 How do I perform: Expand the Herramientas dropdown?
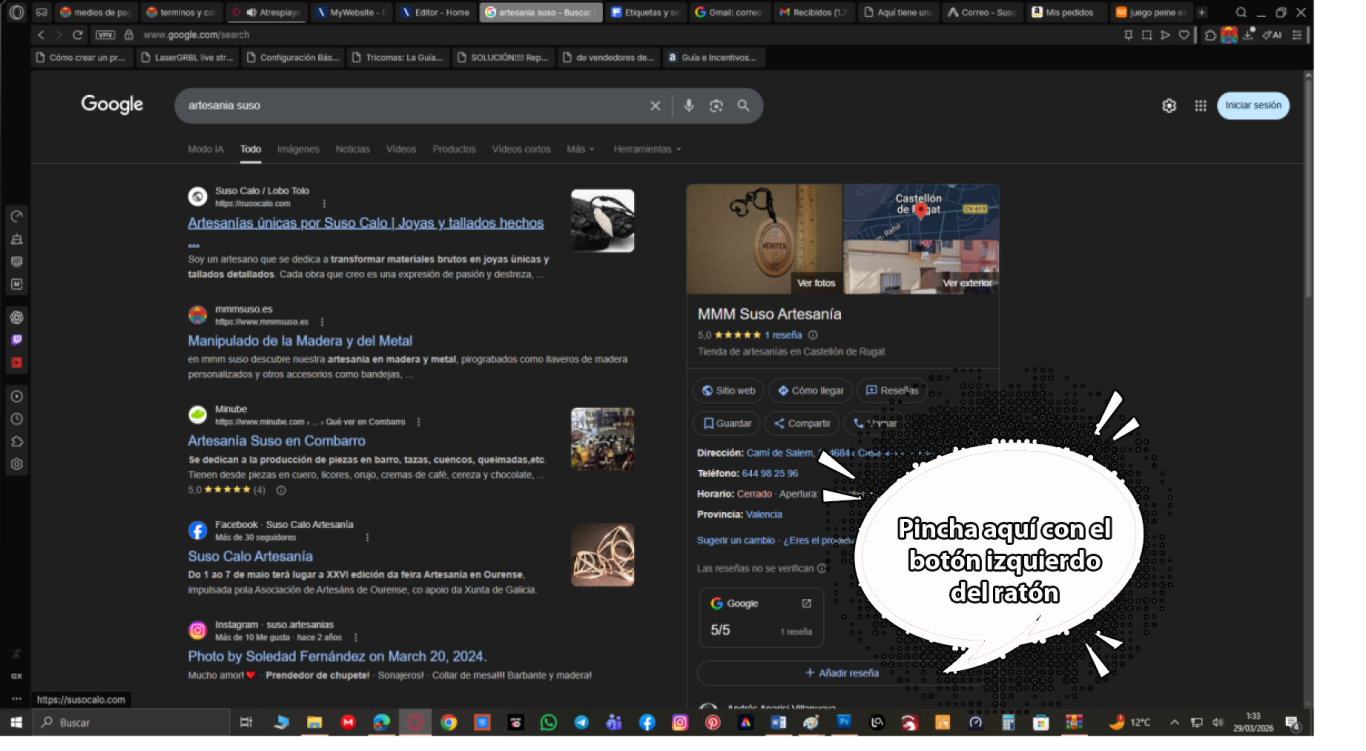[x=647, y=149]
